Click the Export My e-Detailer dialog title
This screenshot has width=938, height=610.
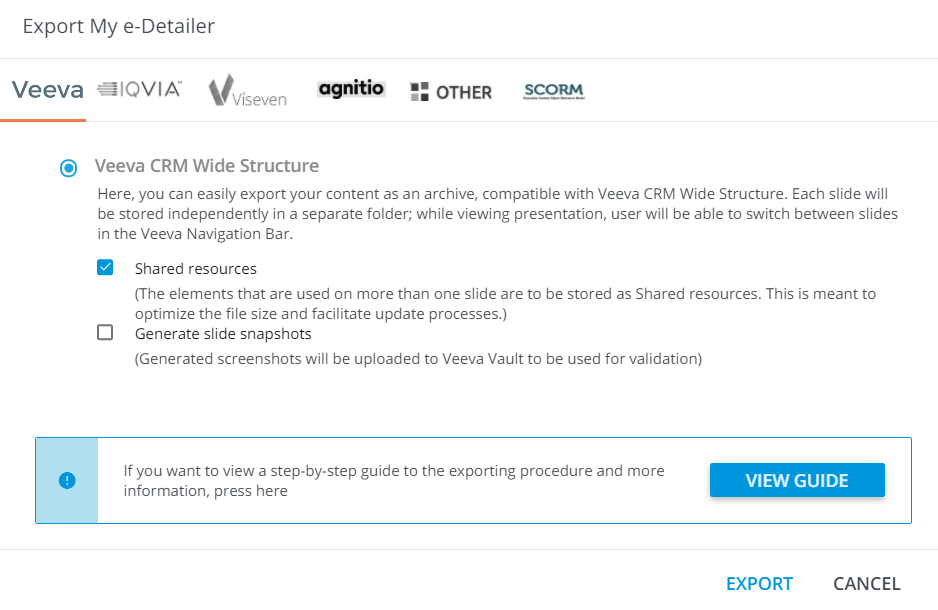coord(119,27)
